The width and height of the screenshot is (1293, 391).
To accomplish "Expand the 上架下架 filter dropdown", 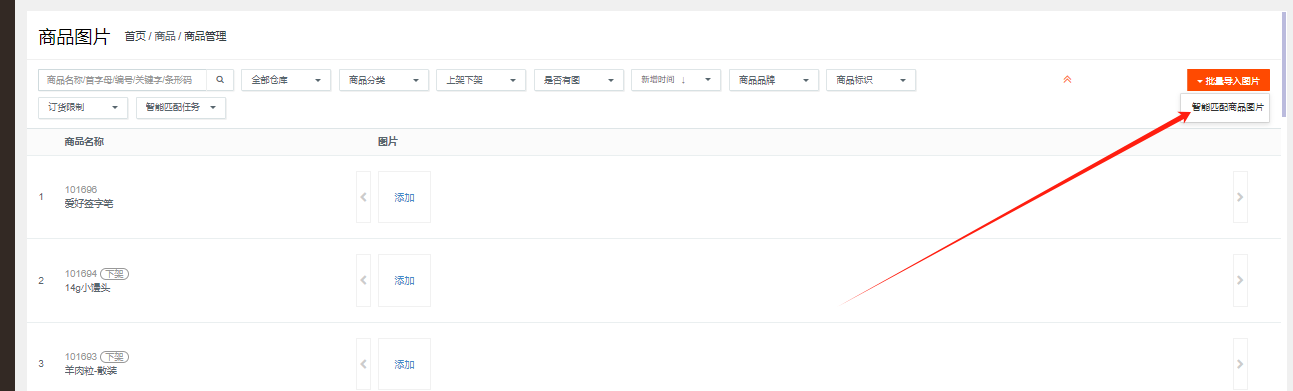I will click(481, 80).
